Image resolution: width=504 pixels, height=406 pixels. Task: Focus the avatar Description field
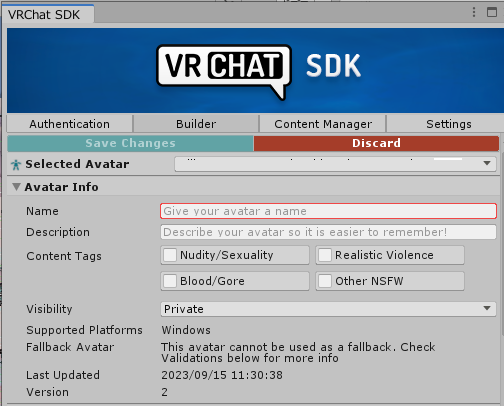(328, 232)
